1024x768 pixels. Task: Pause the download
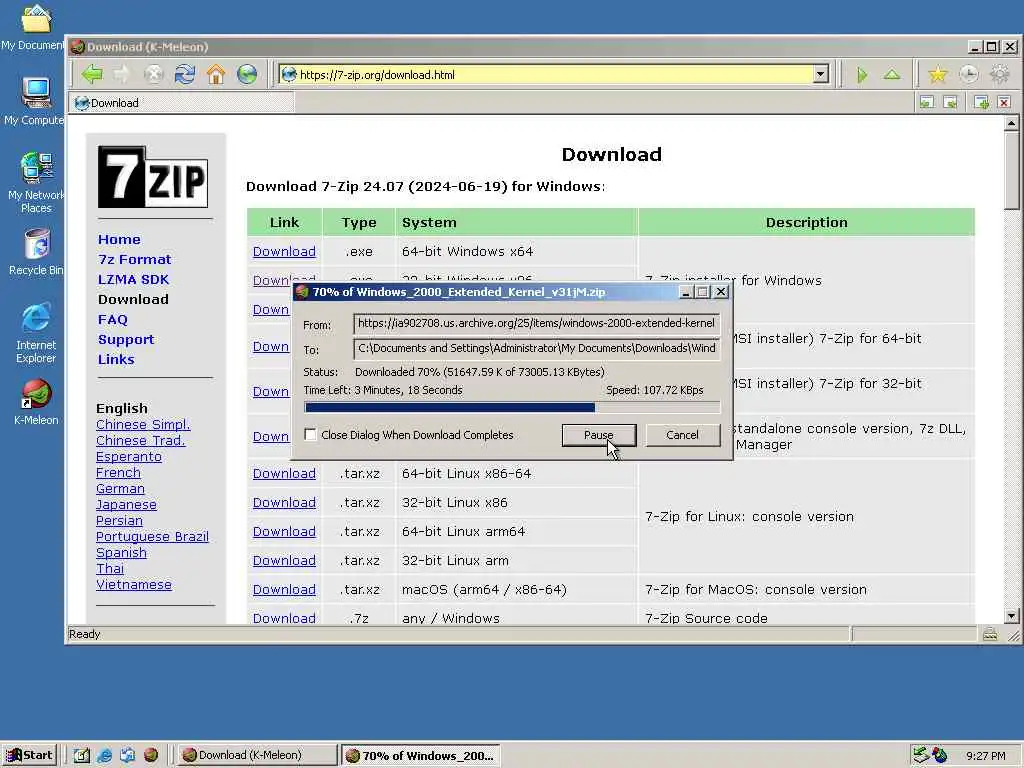click(x=598, y=435)
